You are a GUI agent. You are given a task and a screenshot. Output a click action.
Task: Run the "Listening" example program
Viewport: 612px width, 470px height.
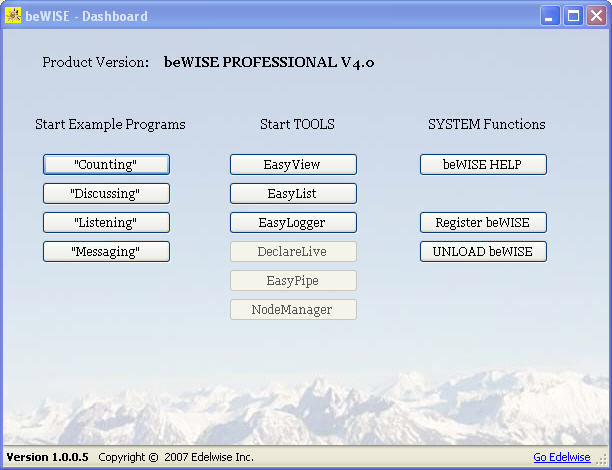point(106,222)
